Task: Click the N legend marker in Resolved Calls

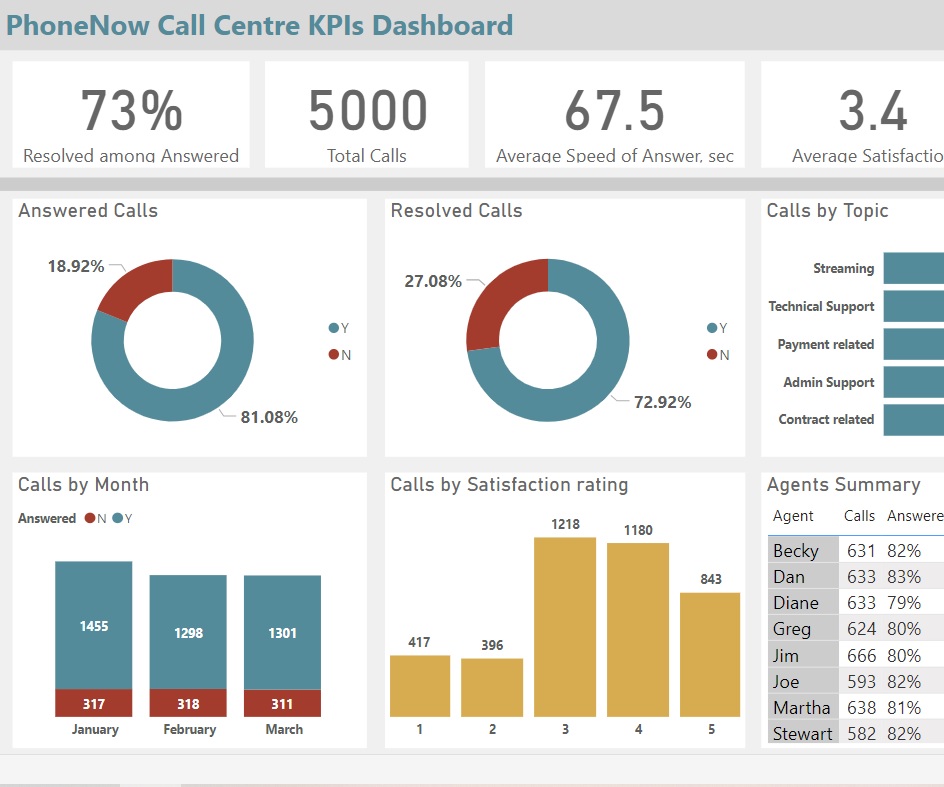Action: [712, 355]
